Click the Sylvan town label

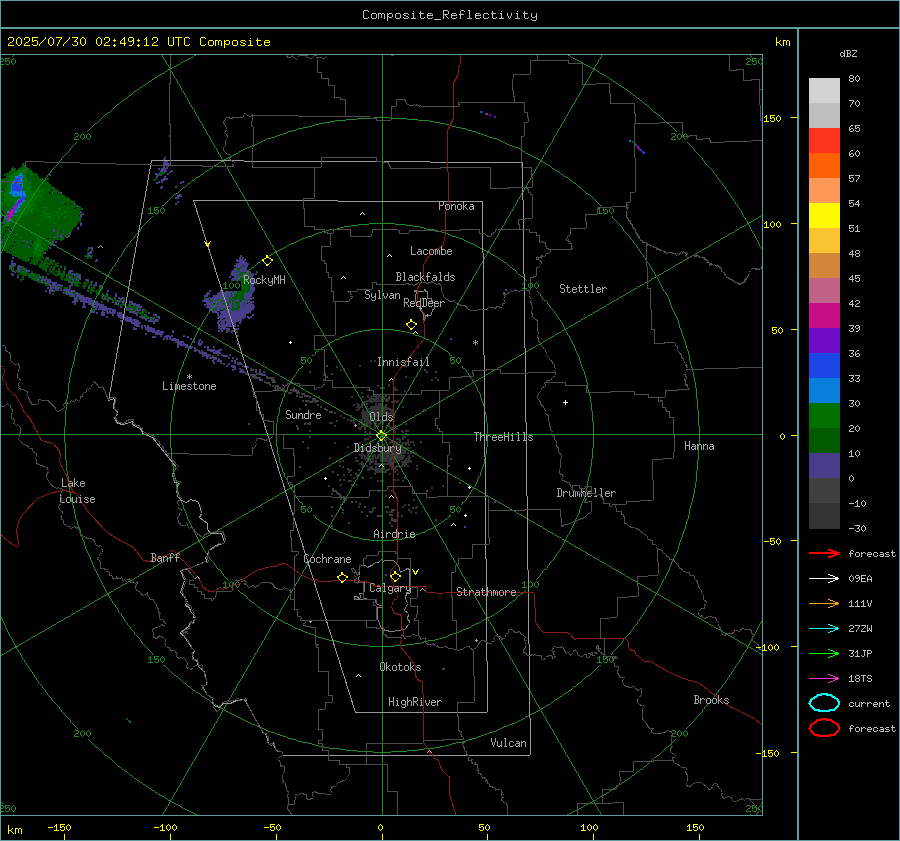pos(382,296)
